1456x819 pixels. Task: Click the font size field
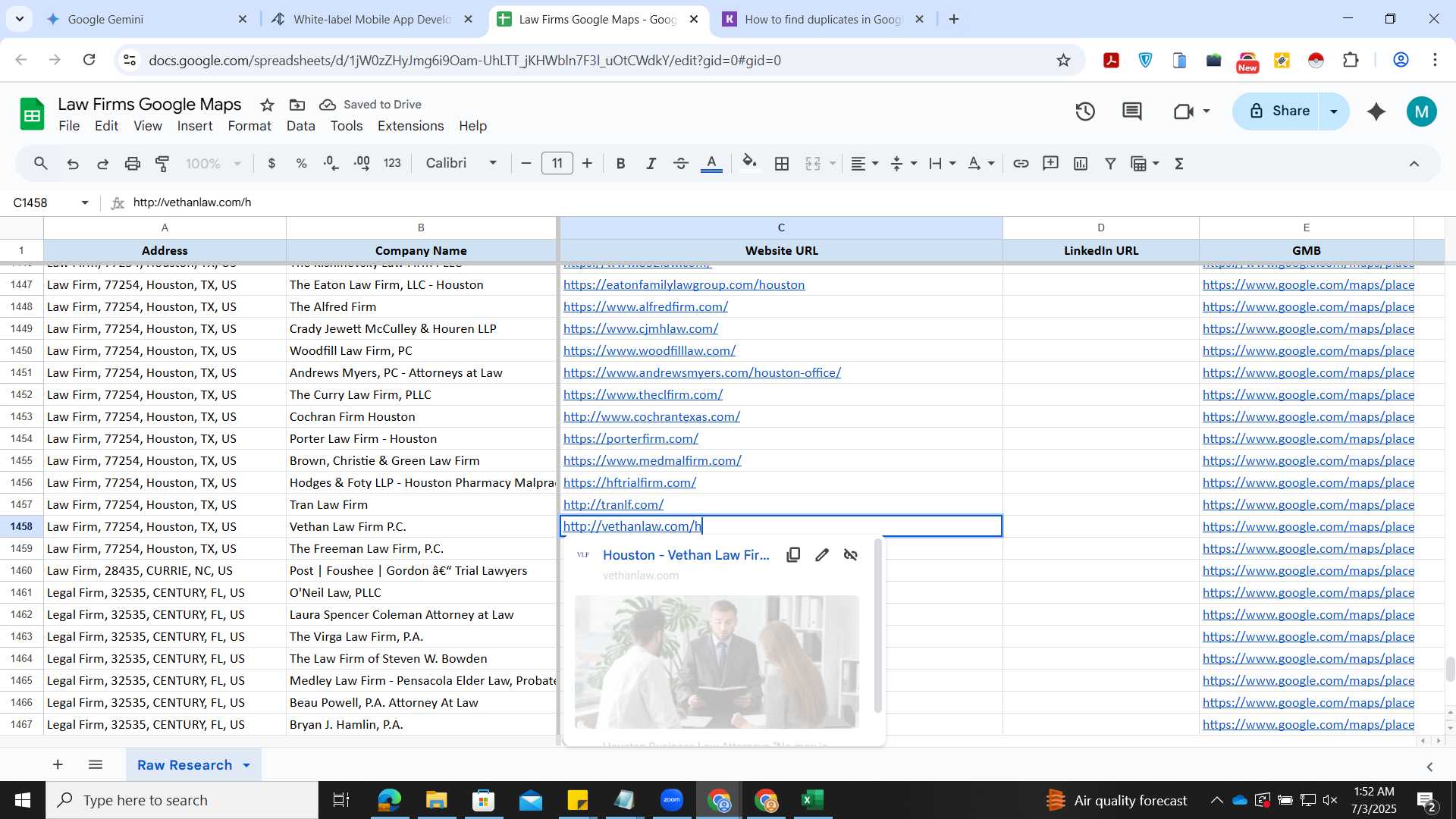[x=557, y=163]
